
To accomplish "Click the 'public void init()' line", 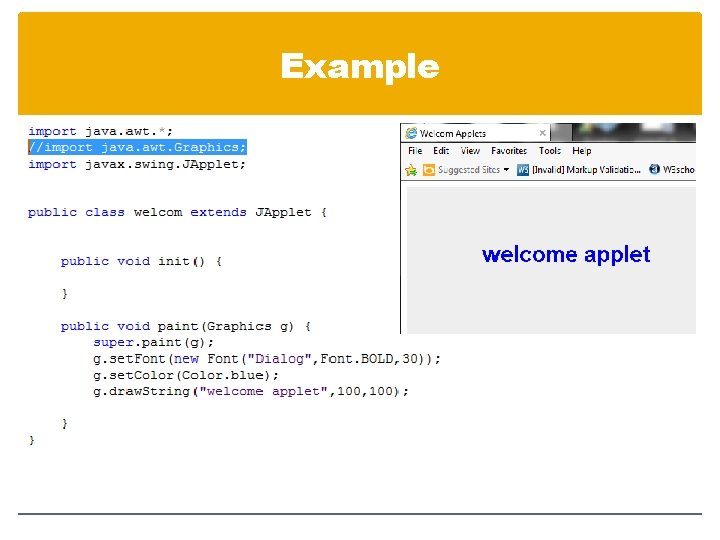I will (141, 261).
